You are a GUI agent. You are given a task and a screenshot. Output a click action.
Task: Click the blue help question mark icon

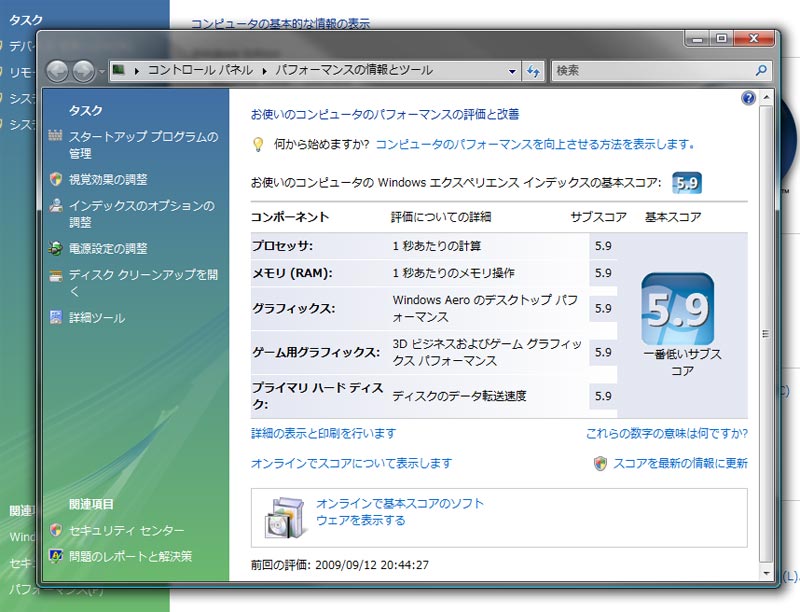point(748,98)
